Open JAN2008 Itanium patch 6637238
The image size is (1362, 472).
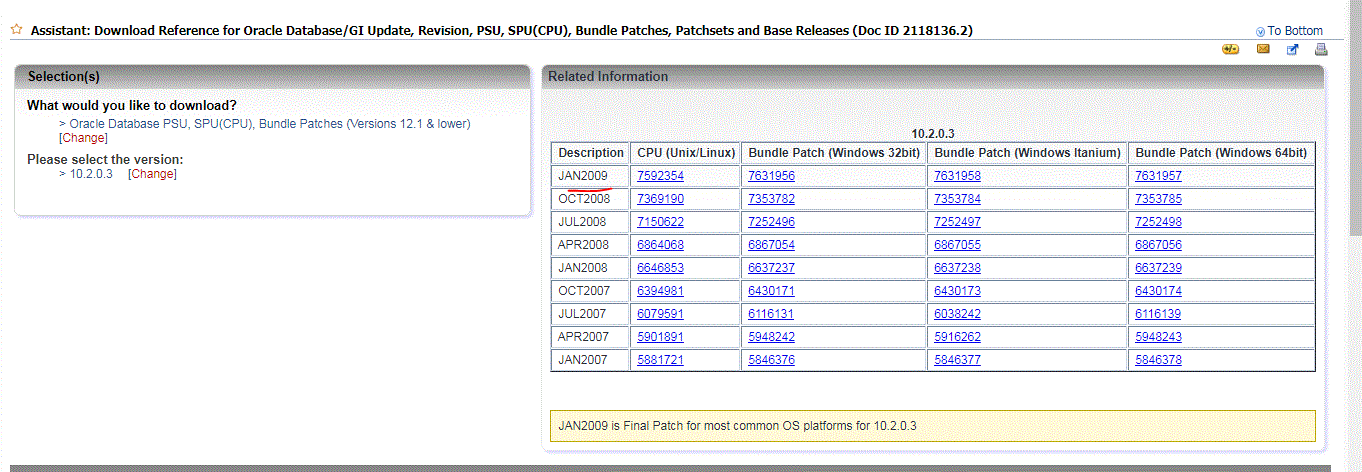pos(957,268)
